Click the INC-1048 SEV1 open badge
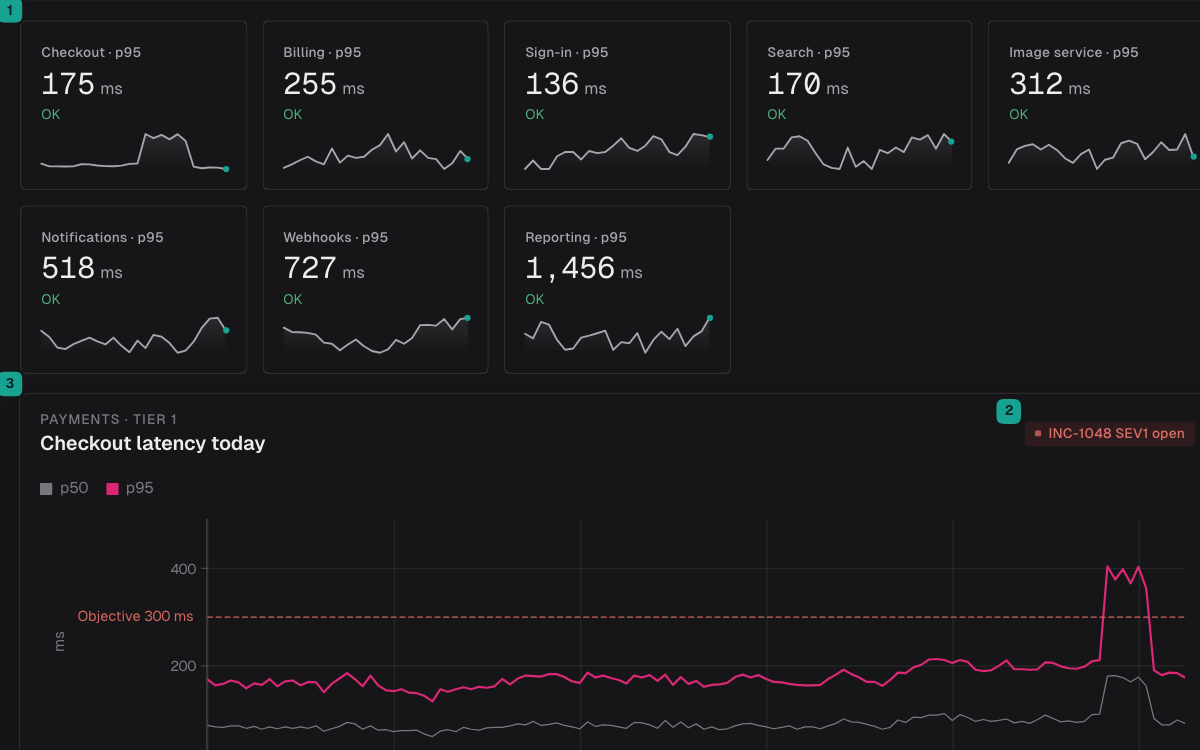This screenshot has width=1200, height=750. coord(1110,434)
